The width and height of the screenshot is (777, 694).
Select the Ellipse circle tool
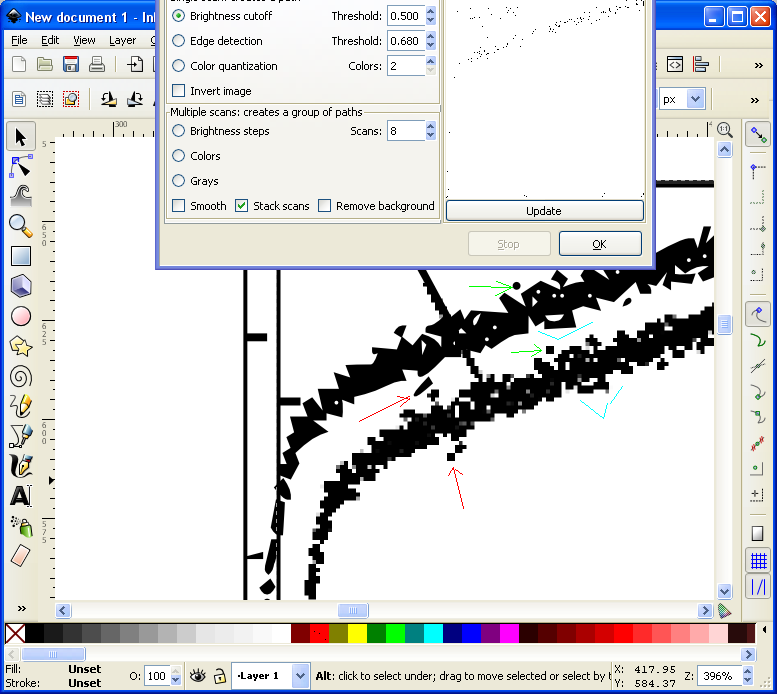click(21, 317)
